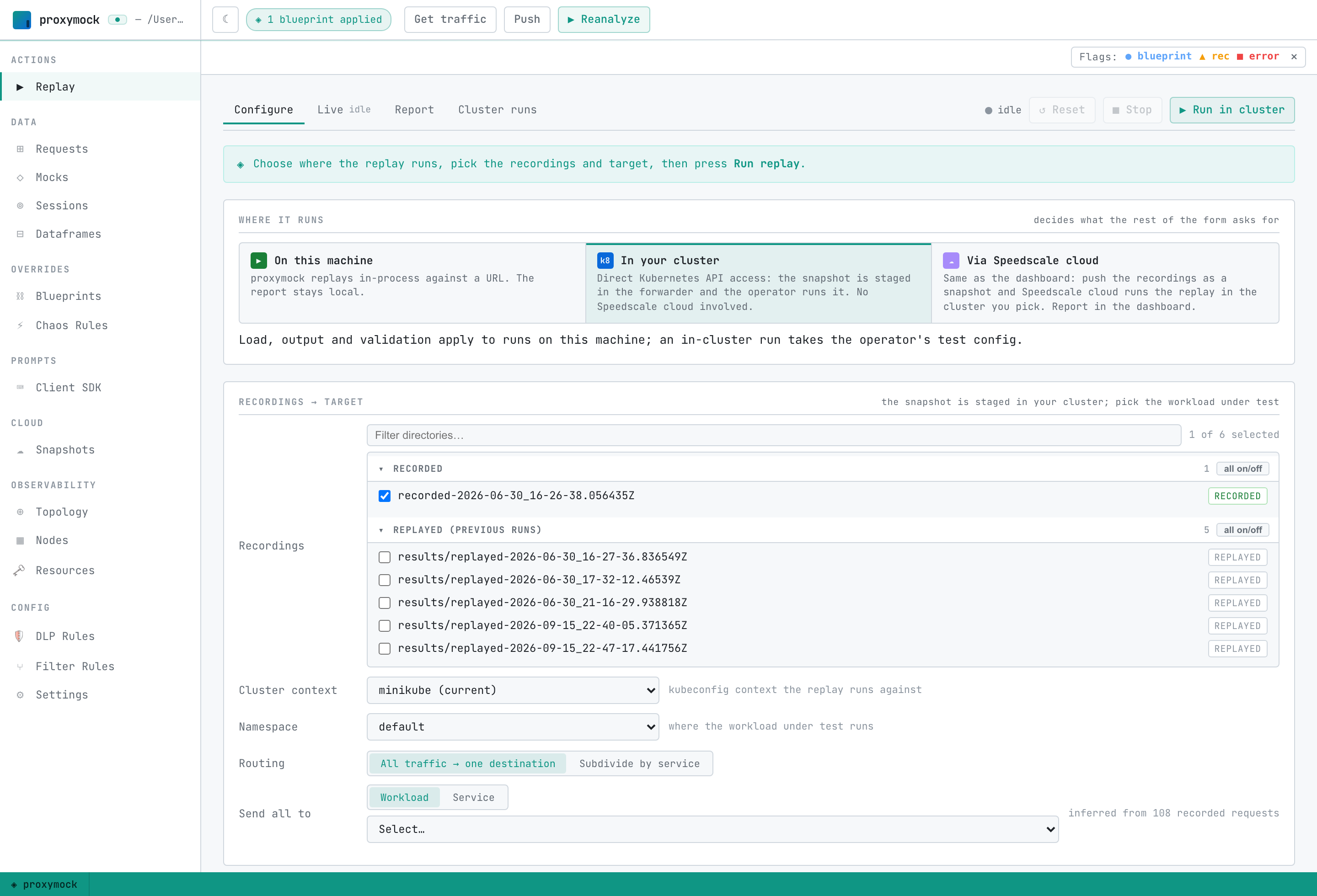Open Settings gear icon
Screen dimensions: 1317x896
coord(21,695)
